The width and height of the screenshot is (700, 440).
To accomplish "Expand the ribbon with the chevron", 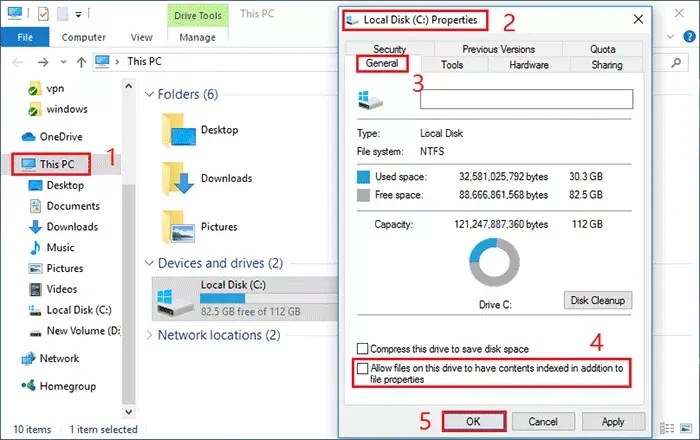I will pyautogui.click(x=671, y=37).
